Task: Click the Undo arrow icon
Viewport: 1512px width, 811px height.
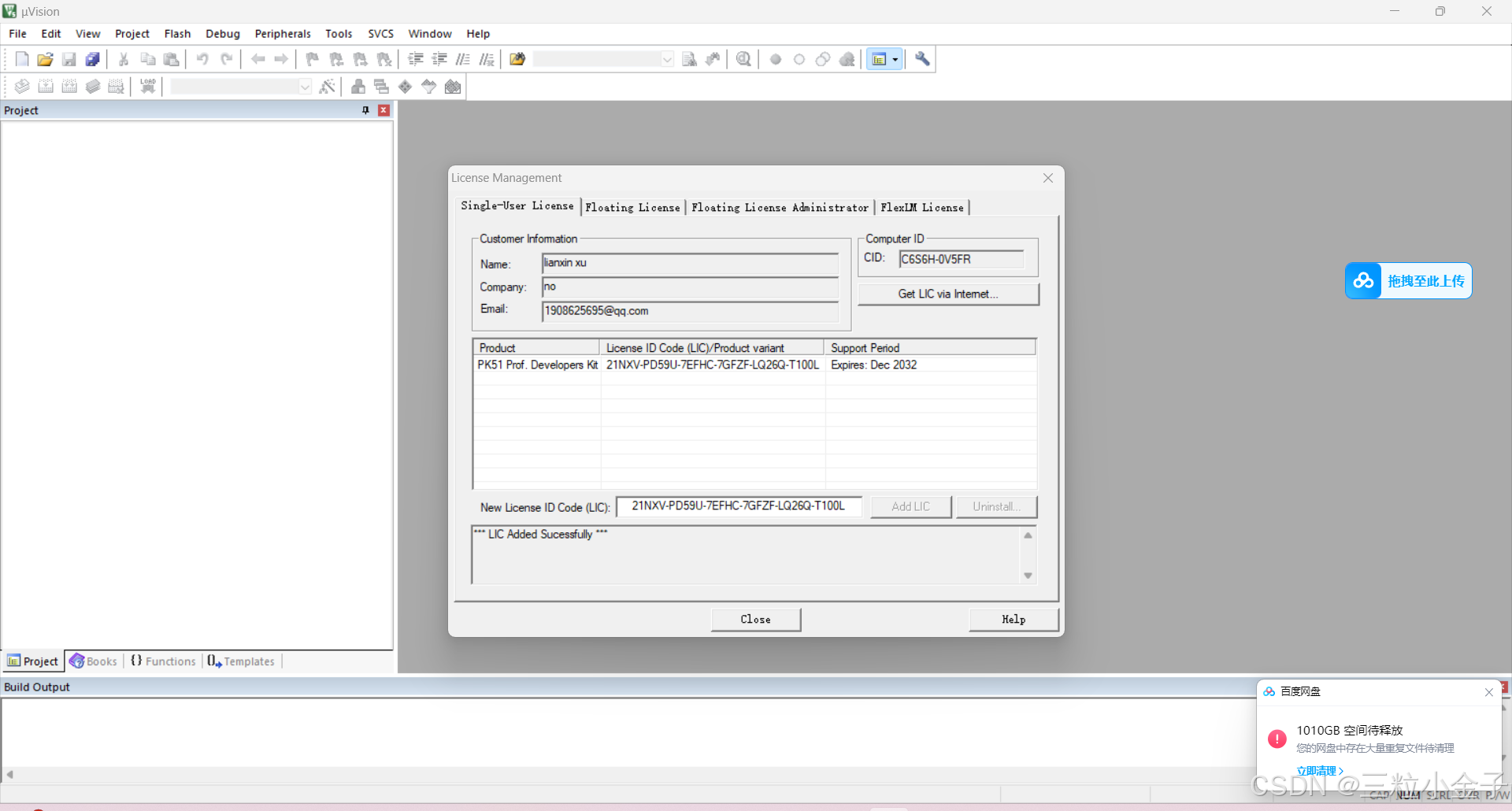Action: (x=202, y=59)
